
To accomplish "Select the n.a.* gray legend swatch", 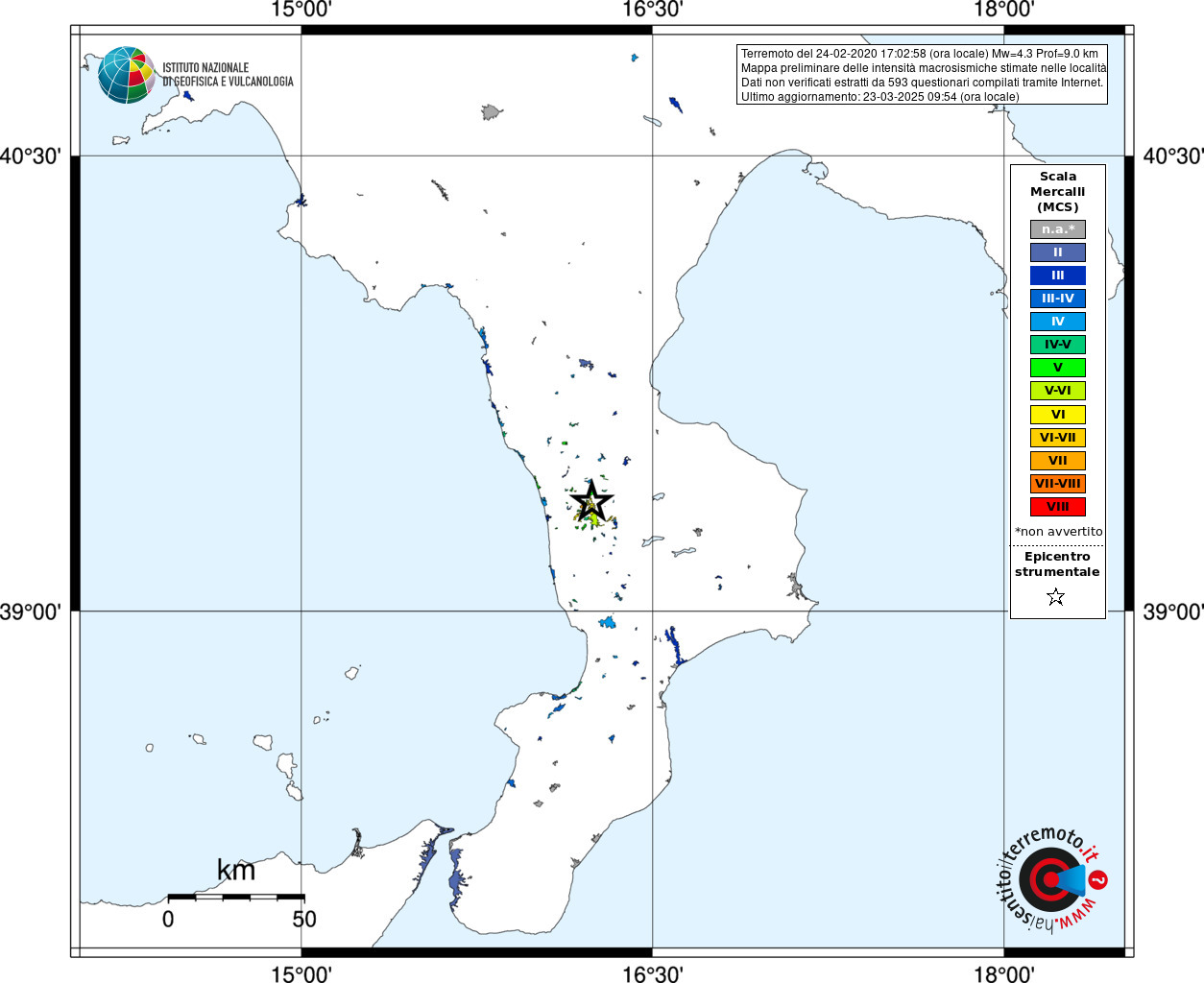I will (x=1058, y=229).
